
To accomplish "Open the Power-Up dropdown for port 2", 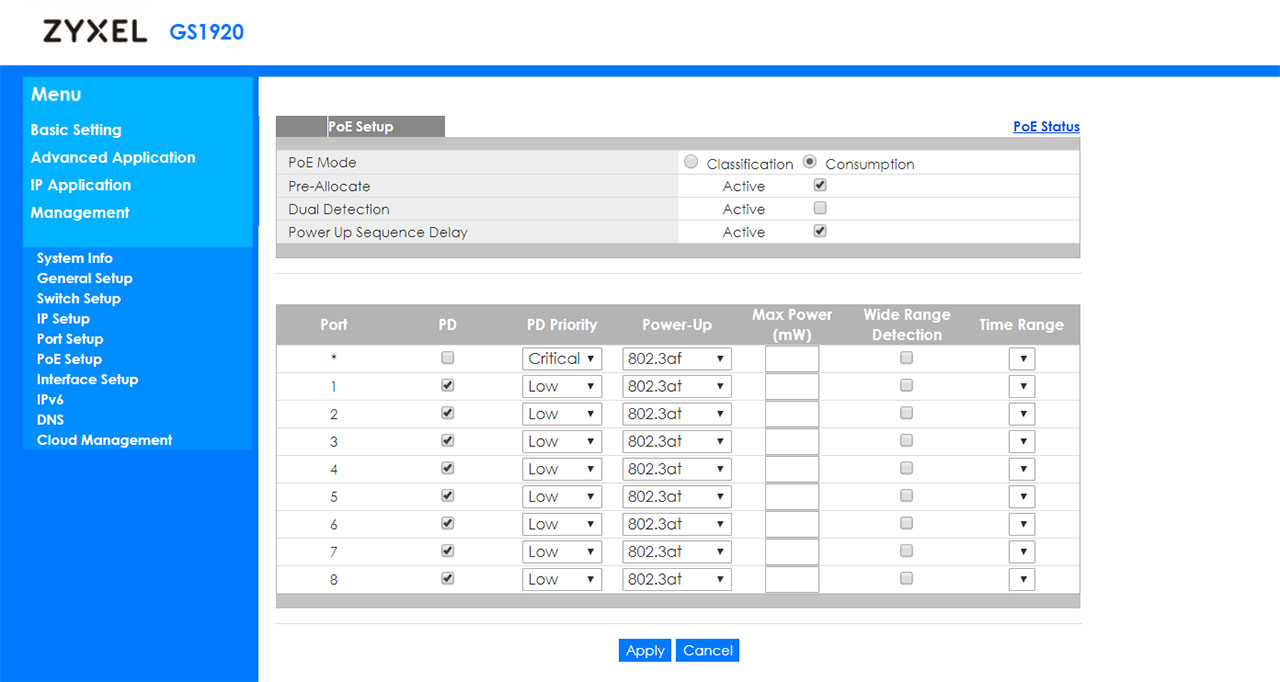I will point(677,414).
